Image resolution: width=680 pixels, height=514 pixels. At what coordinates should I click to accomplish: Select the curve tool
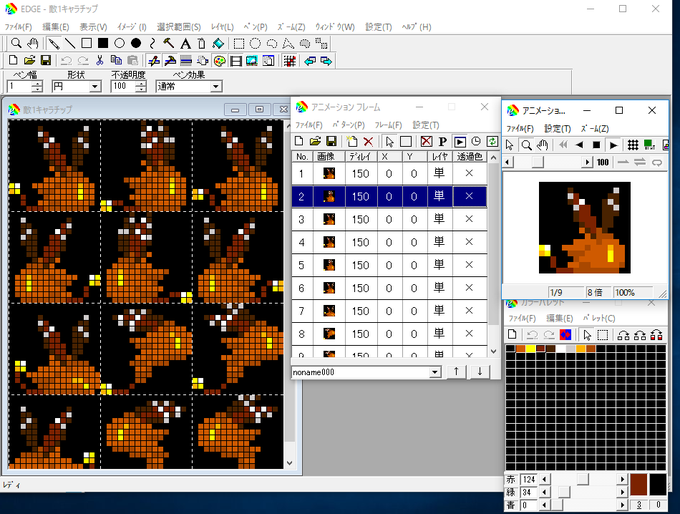point(152,43)
